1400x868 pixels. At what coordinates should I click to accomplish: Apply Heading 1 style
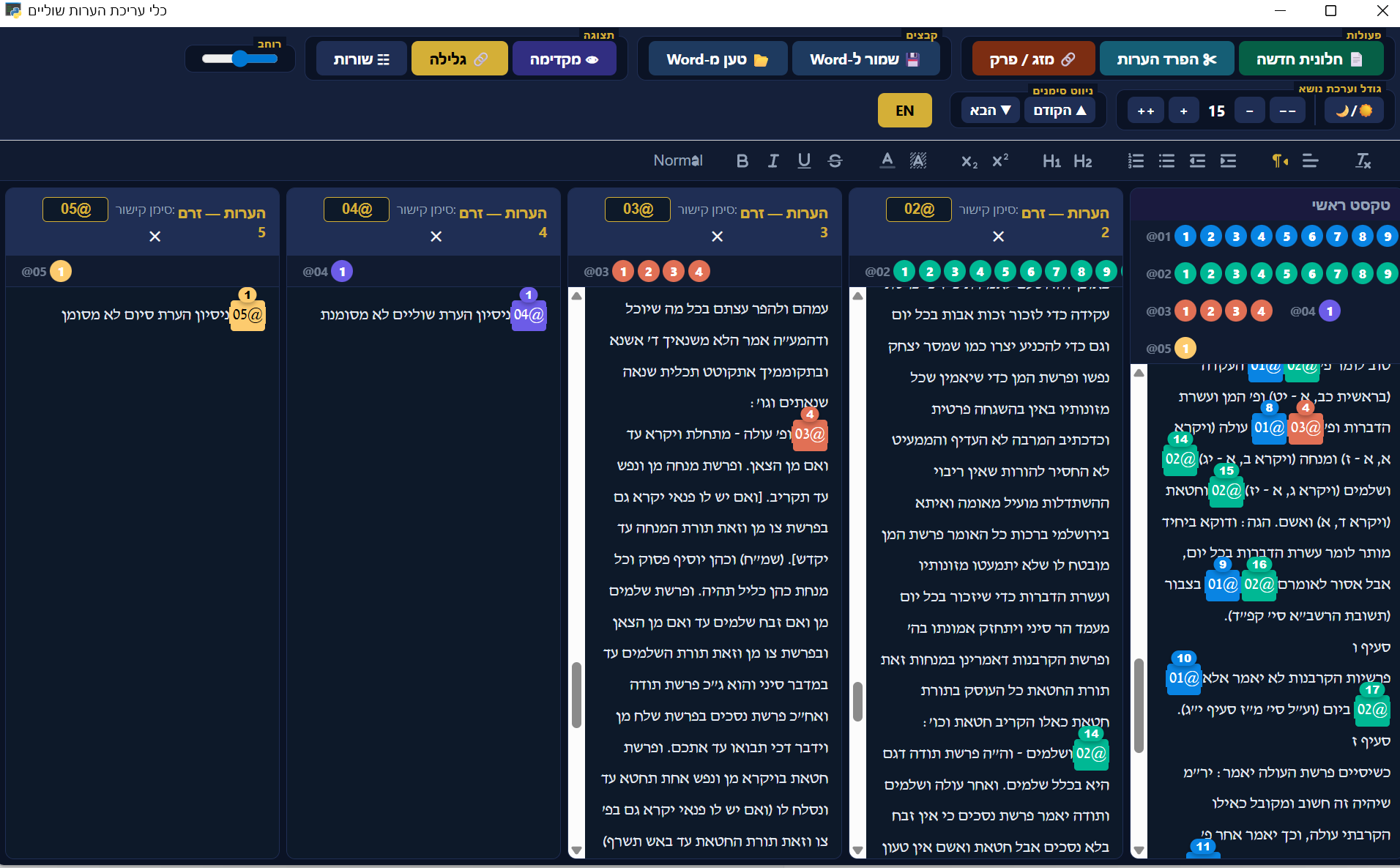pos(1051,161)
